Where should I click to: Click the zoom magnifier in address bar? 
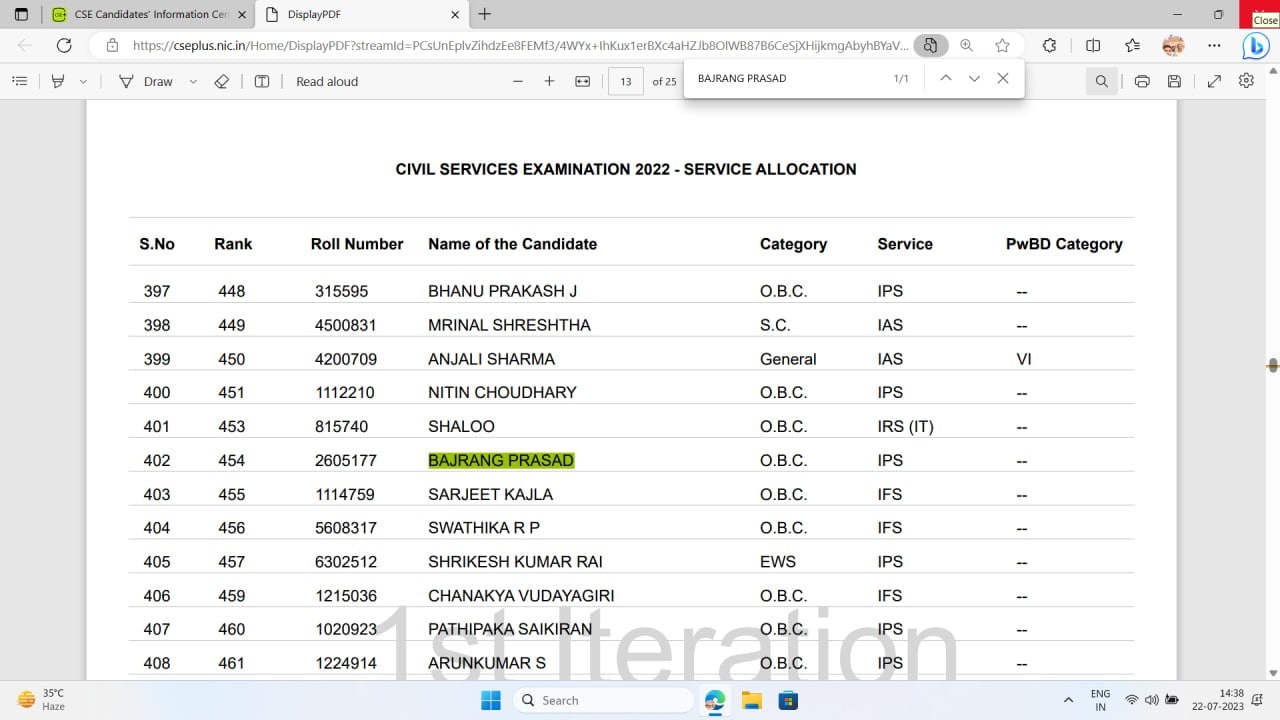pos(967,45)
